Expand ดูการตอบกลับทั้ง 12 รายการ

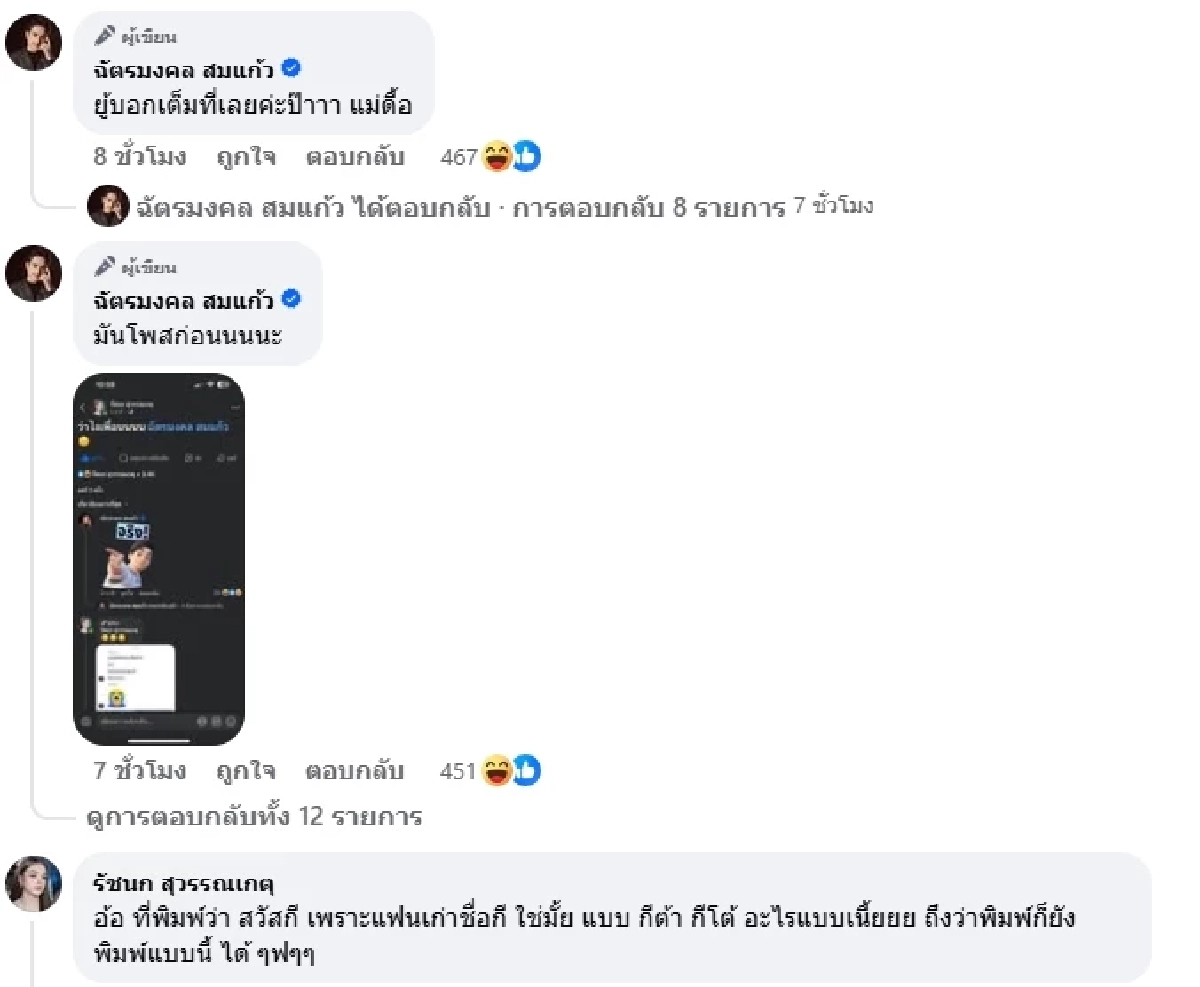(255, 817)
